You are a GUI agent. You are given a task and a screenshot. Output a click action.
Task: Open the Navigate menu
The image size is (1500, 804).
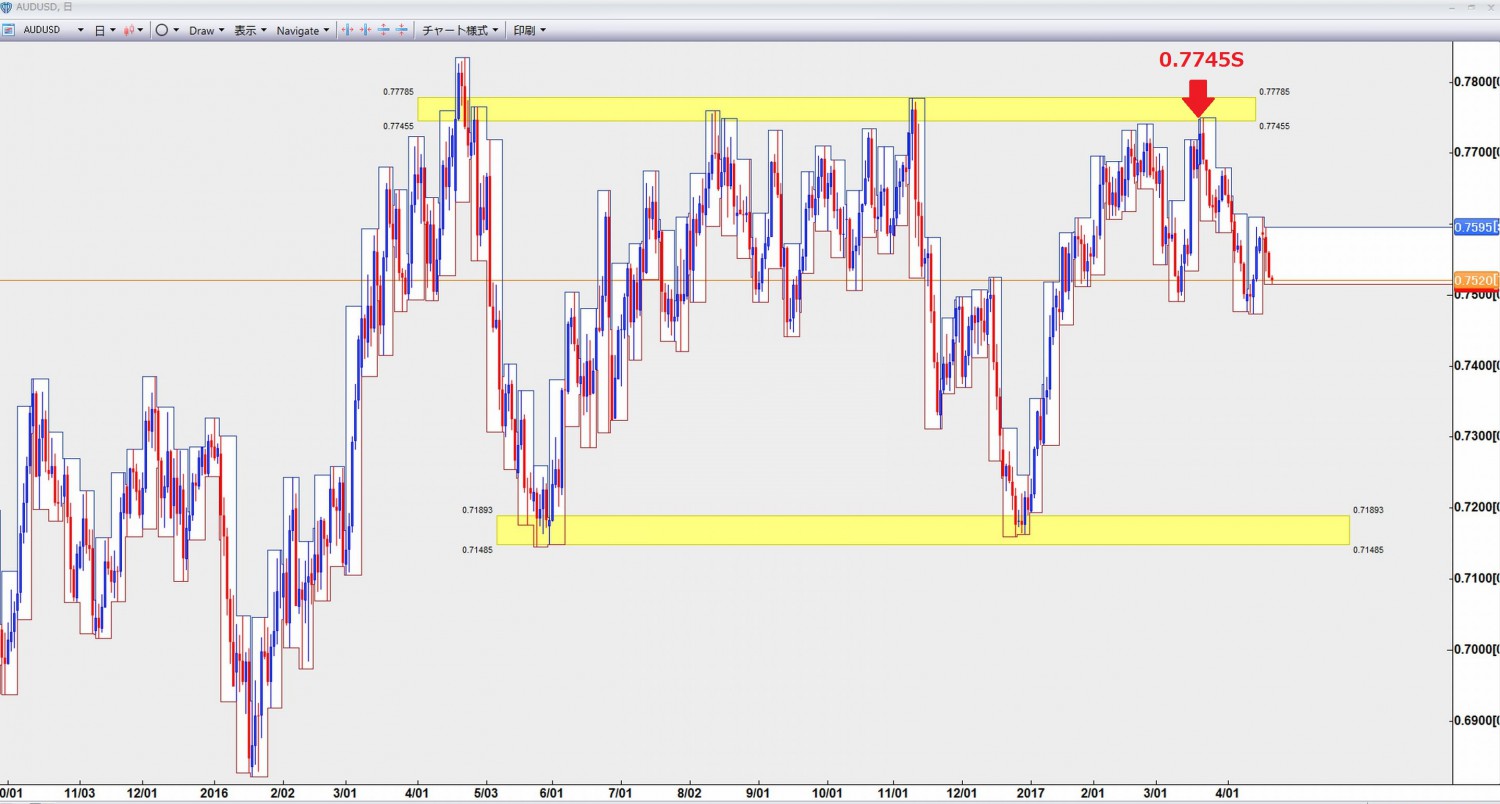pos(303,30)
